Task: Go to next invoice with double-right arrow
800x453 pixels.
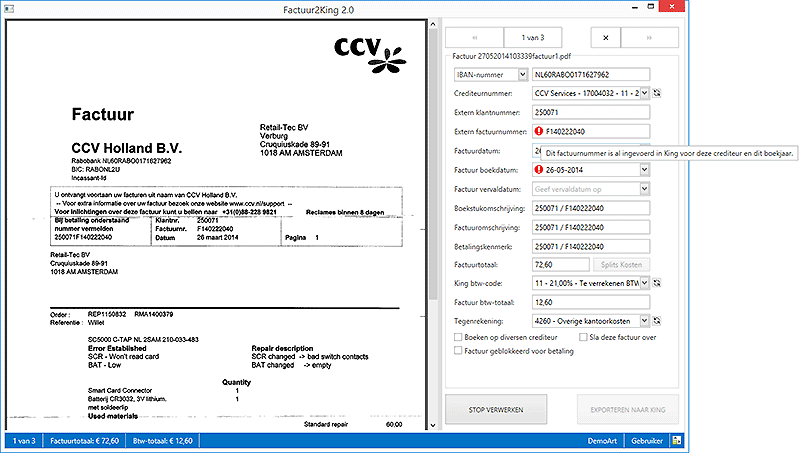Action: [649, 37]
